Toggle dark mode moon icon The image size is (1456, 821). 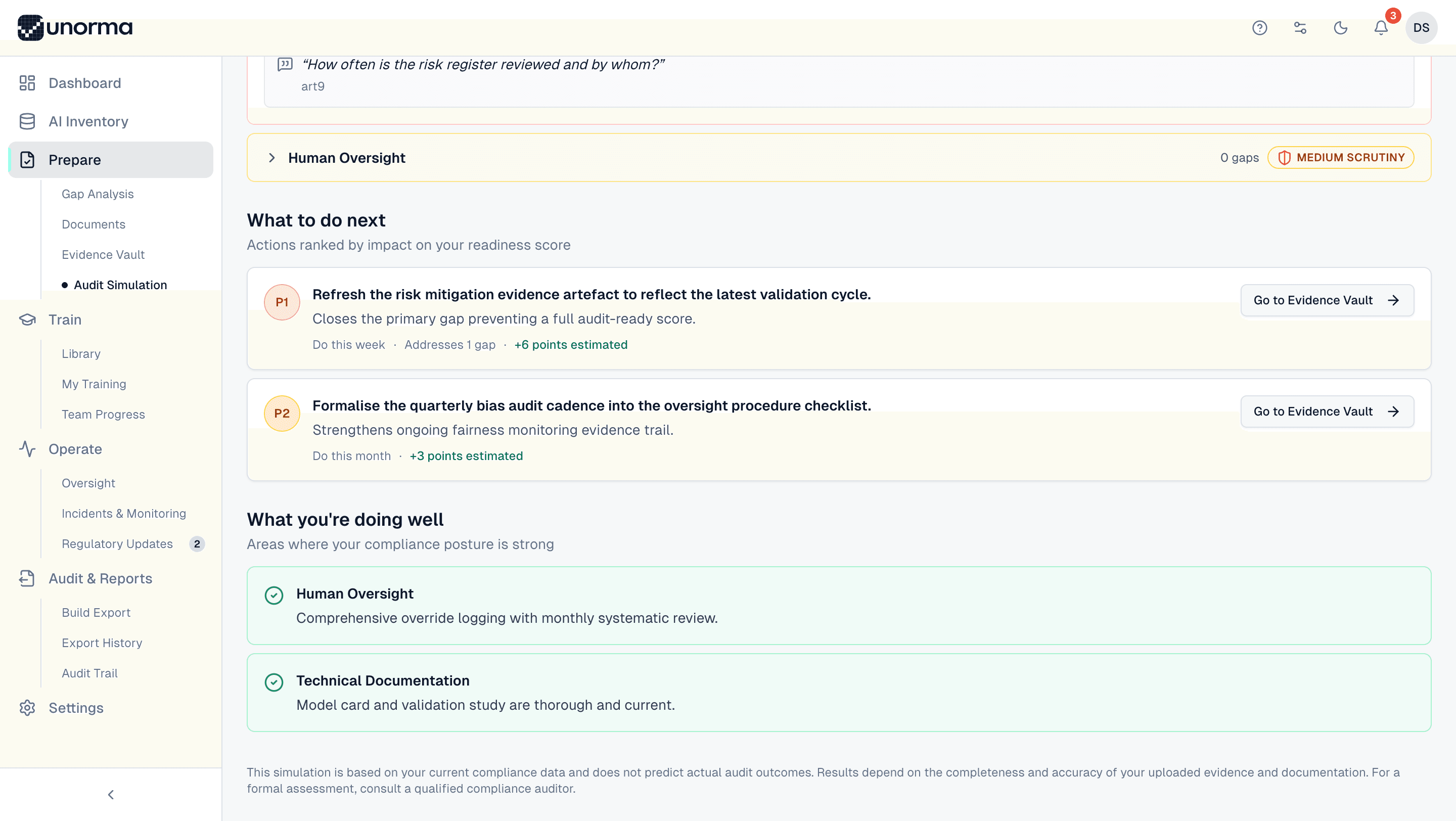pyautogui.click(x=1340, y=28)
